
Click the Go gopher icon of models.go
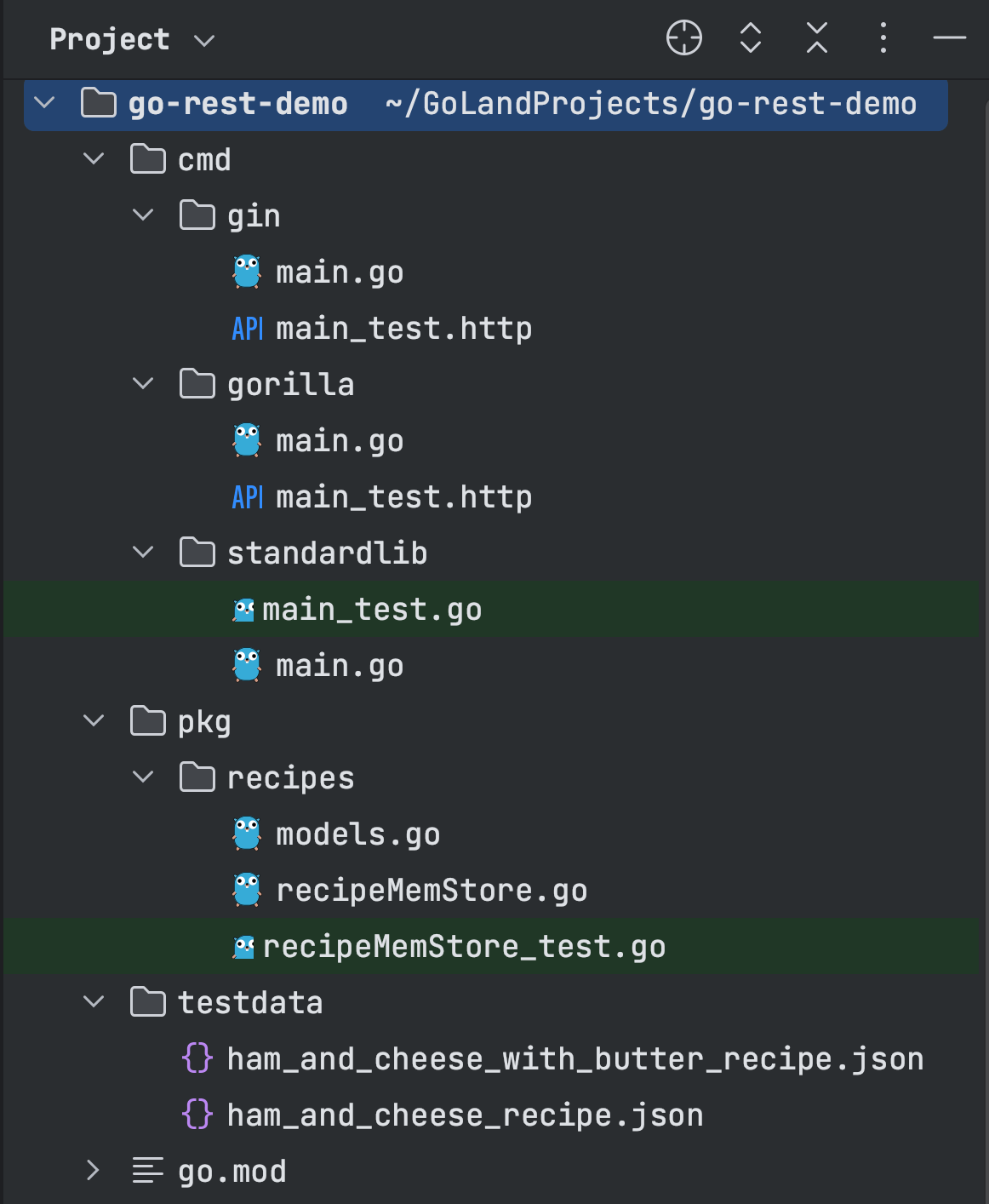point(247,834)
